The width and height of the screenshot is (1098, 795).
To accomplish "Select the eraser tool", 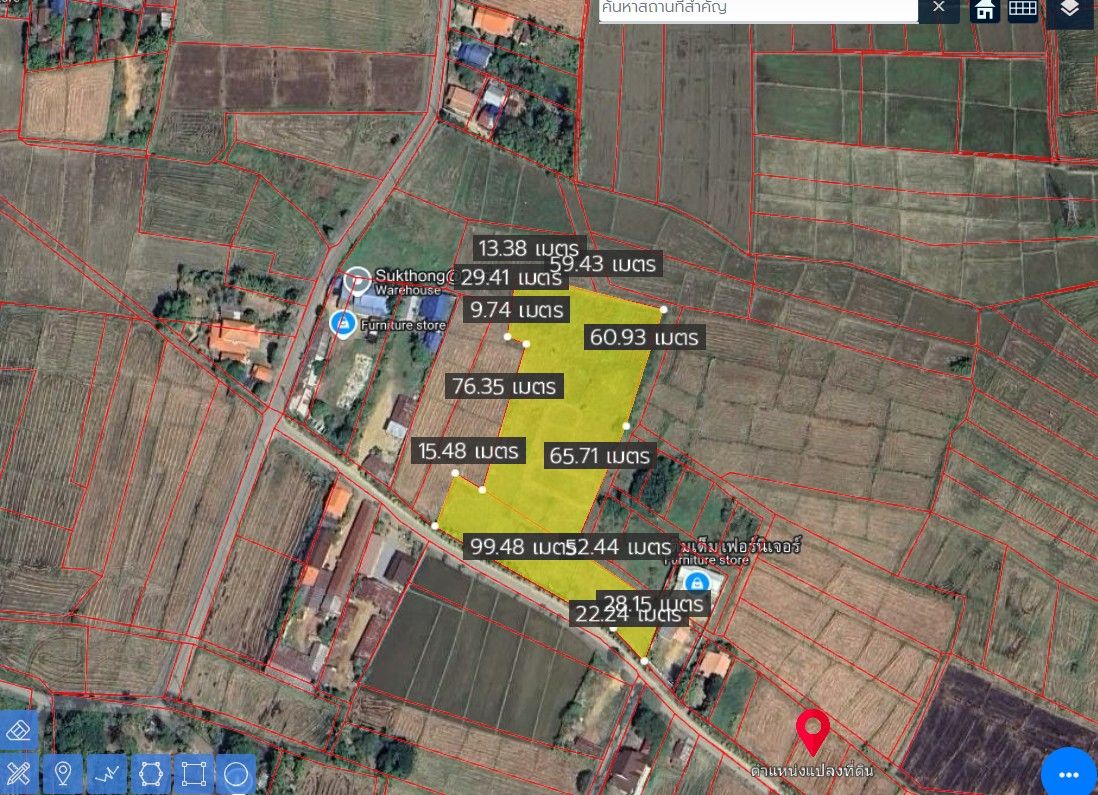I will click(19, 731).
